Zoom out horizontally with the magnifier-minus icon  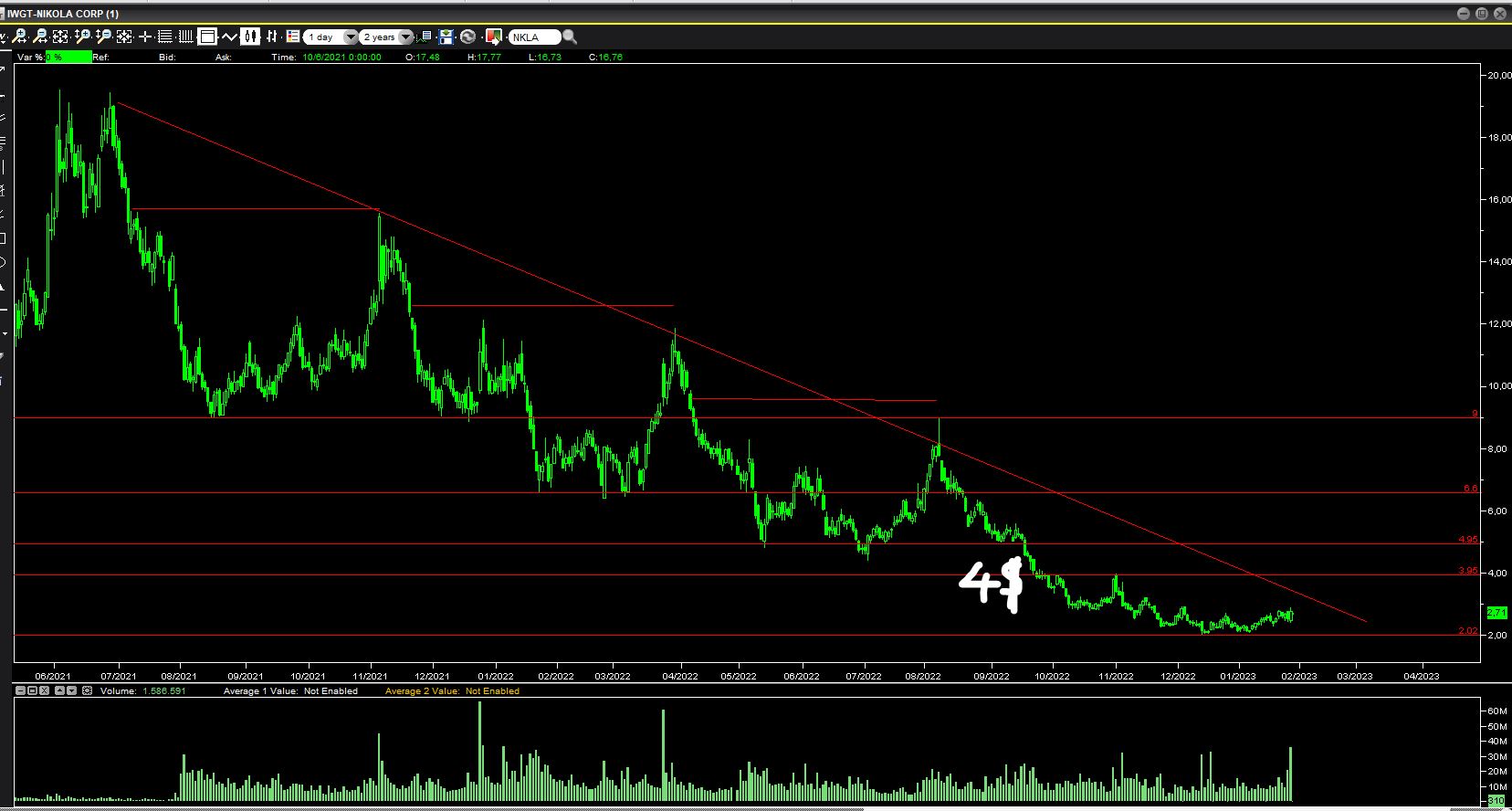click(40, 37)
